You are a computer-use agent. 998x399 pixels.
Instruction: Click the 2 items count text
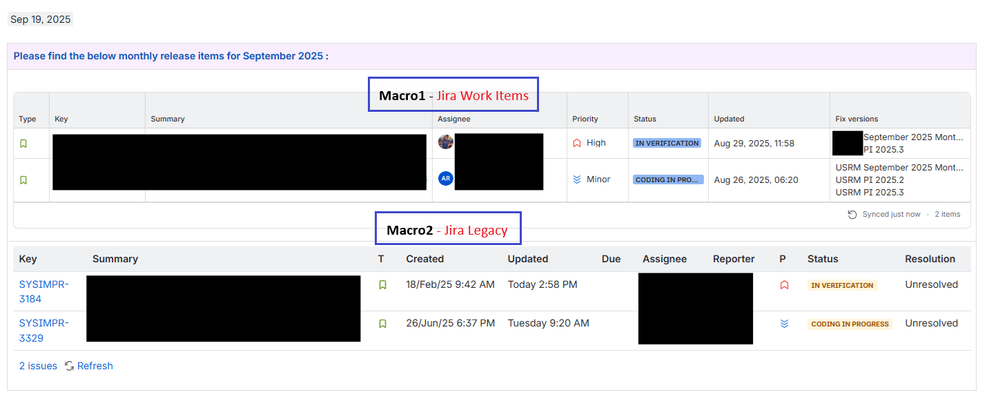tap(947, 214)
